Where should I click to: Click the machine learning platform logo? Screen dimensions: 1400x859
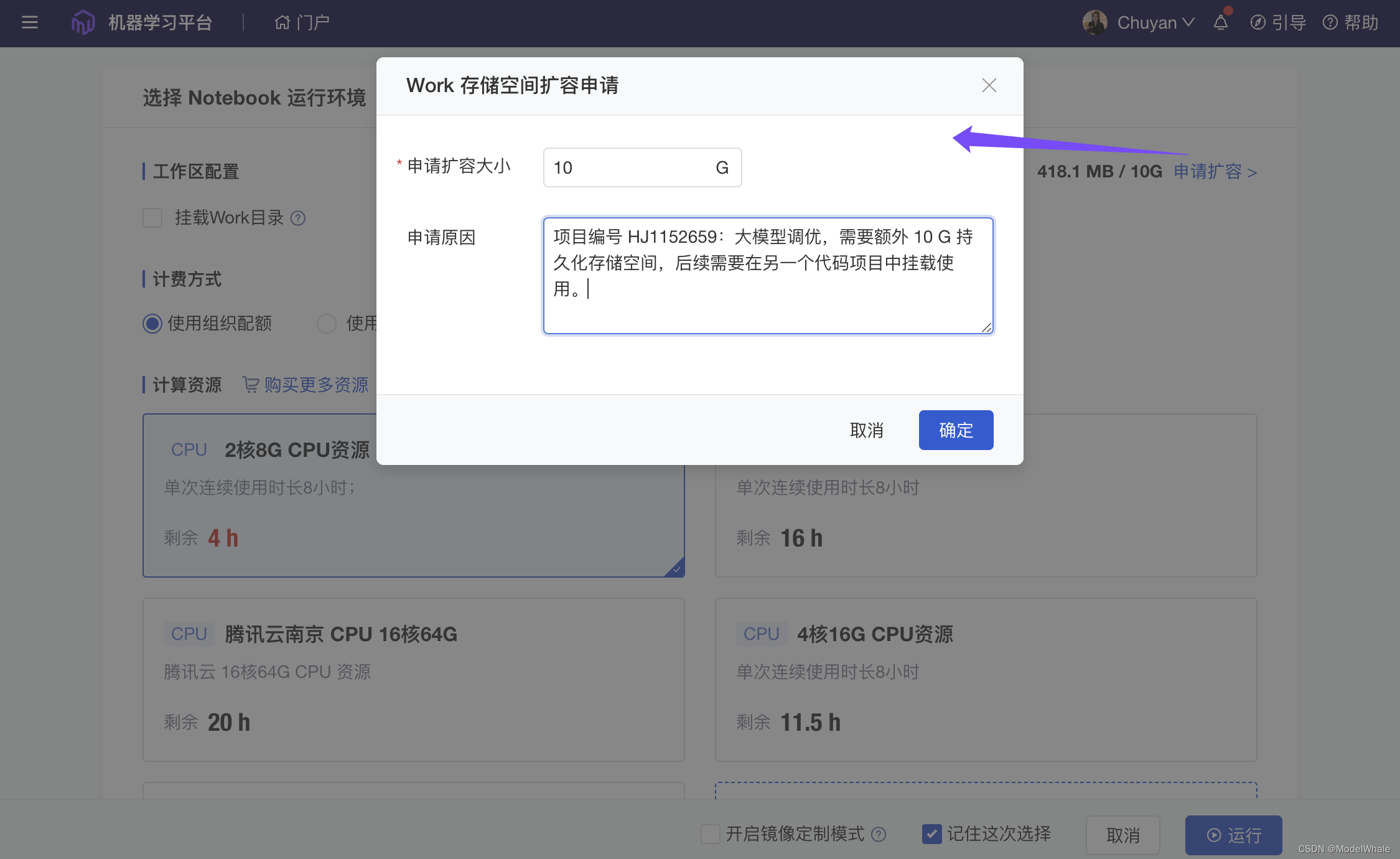click(83, 22)
